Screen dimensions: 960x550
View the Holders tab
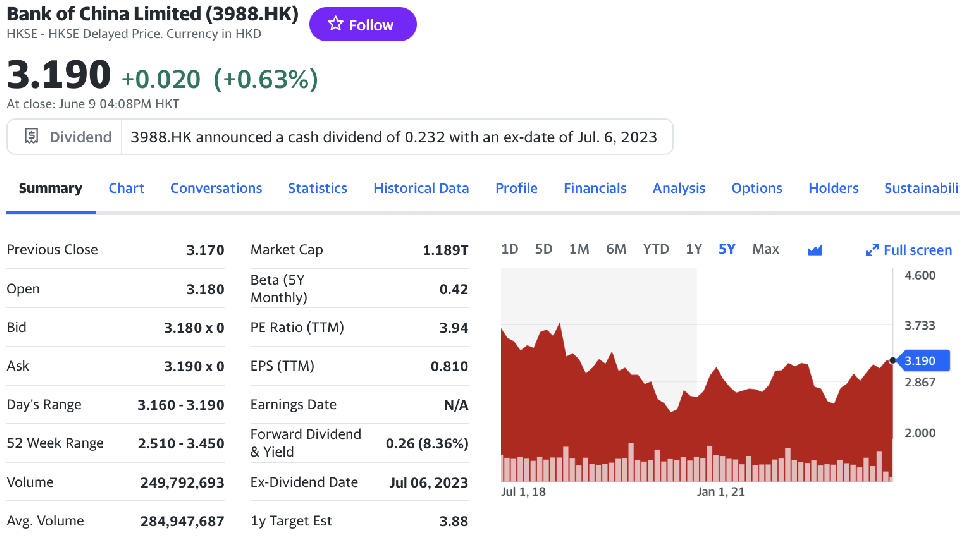pos(833,188)
